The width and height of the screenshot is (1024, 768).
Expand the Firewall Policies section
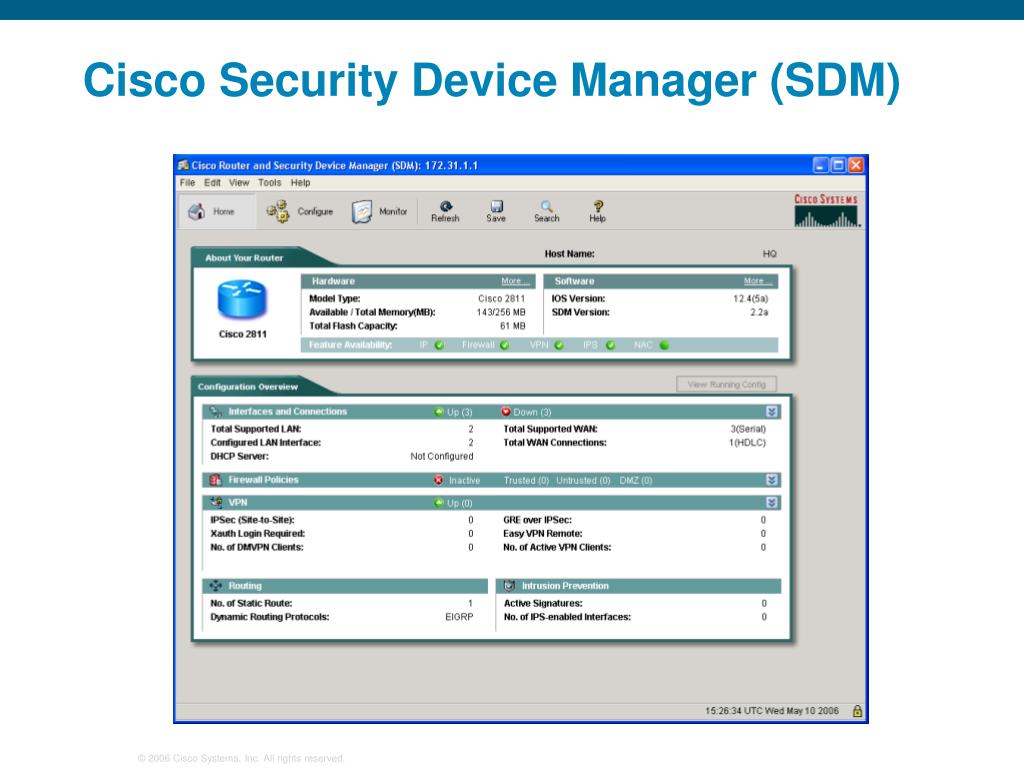coord(771,480)
